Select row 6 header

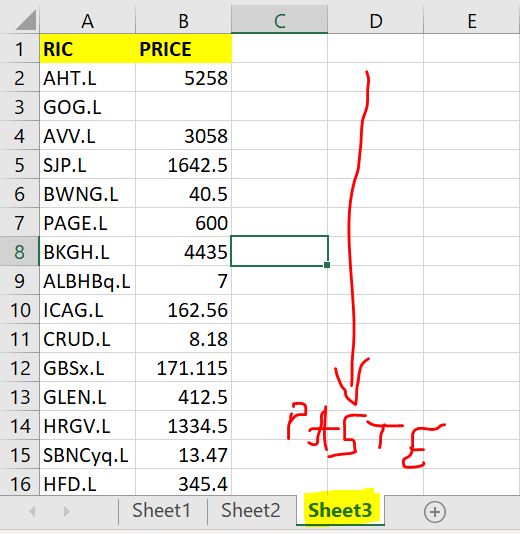pyautogui.click(x=19, y=193)
